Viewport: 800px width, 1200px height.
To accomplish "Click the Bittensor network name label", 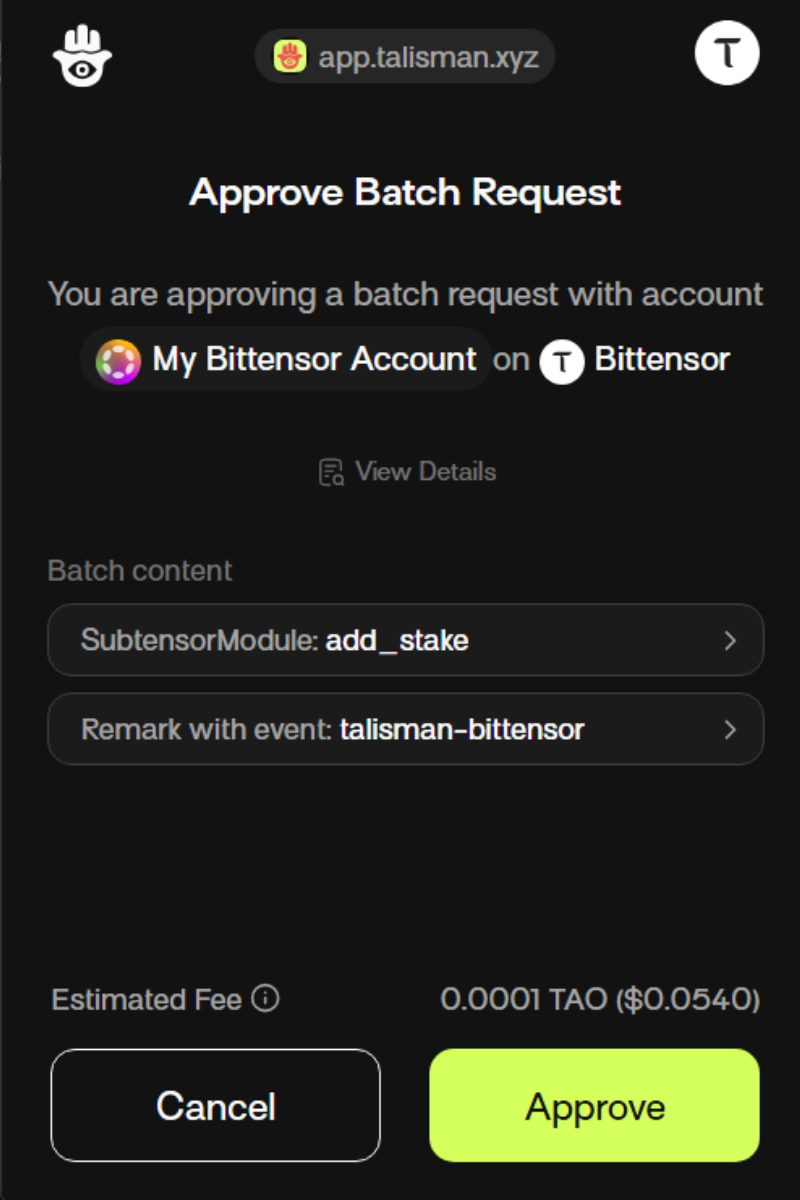I will pos(662,359).
